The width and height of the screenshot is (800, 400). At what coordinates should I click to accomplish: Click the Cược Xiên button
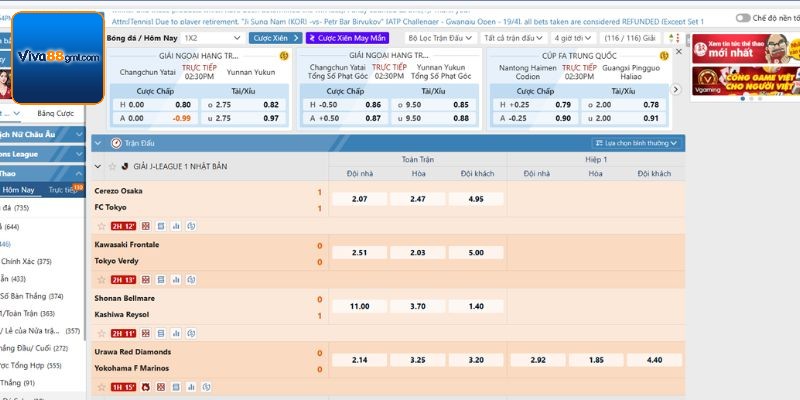pos(275,38)
